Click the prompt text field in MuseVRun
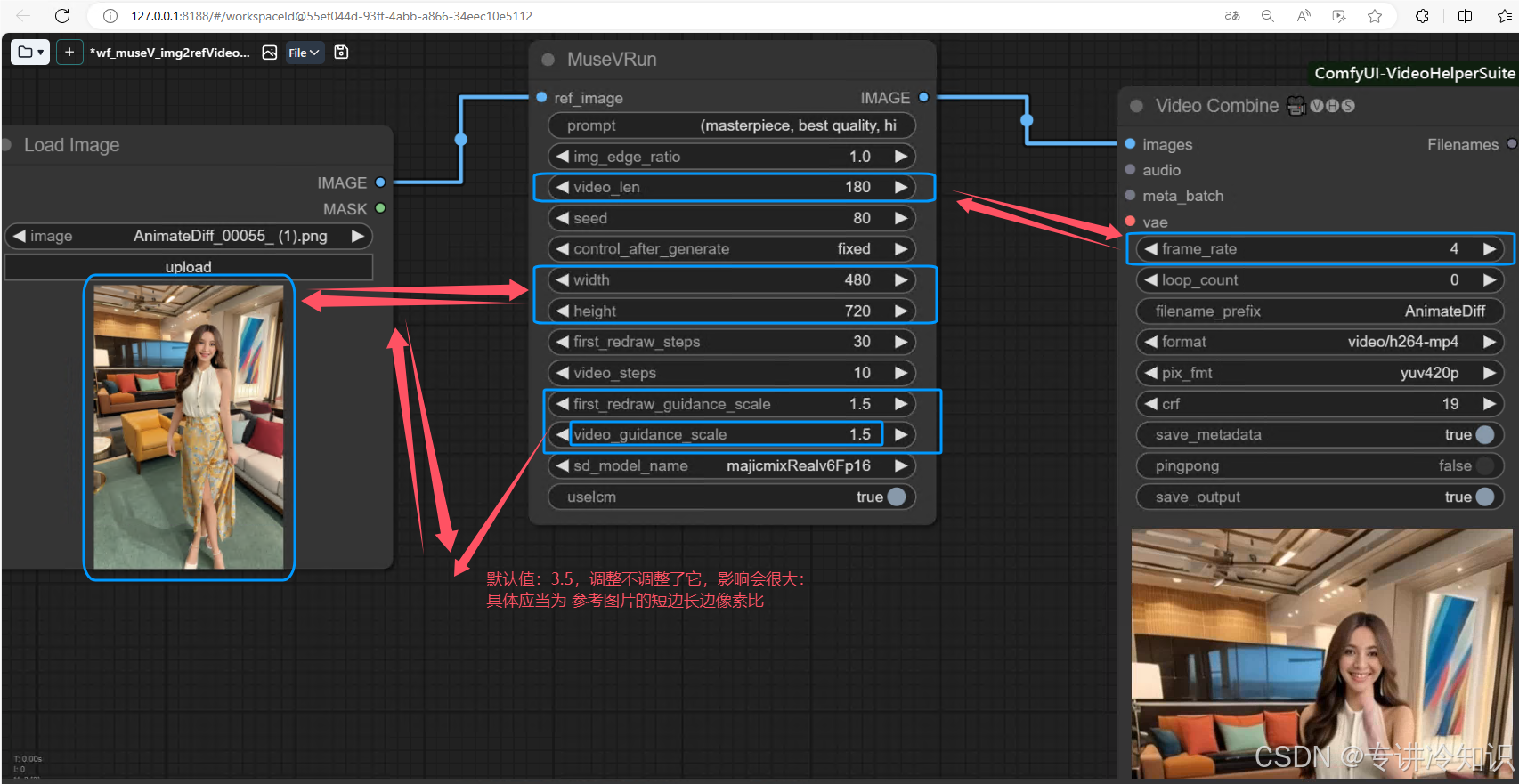The height and width of the screenshot is (784, 1519). click(731, 125)
